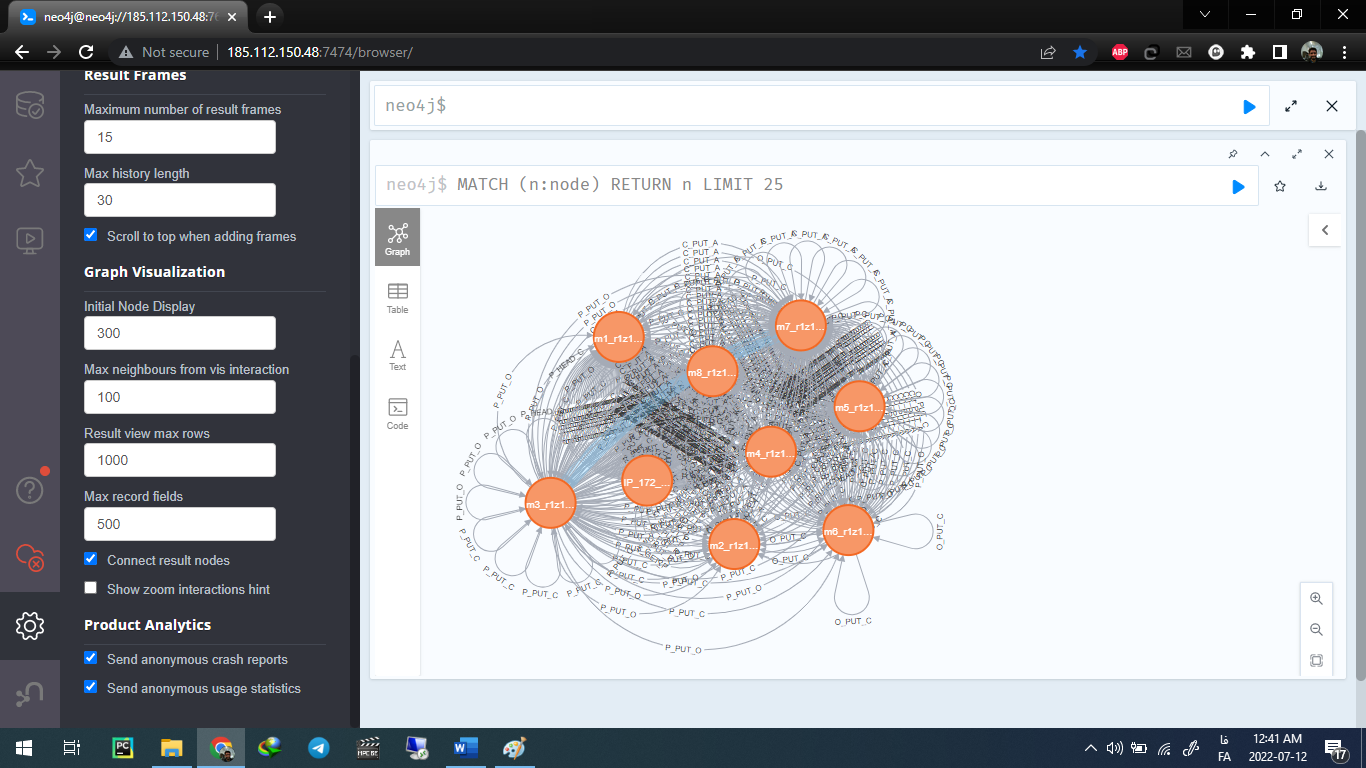This screenshot has width=1366, height=768.
Task: Edit the Max history length field
Action: point(180,200)
